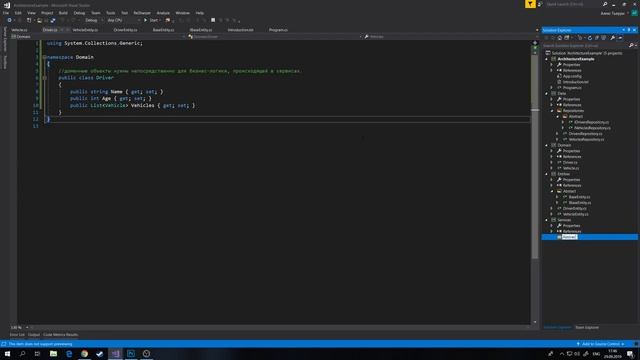This screenshot has height=360, width=640.
Task: Click the Solution Explorer Home icon
Action: coord(560,38)
